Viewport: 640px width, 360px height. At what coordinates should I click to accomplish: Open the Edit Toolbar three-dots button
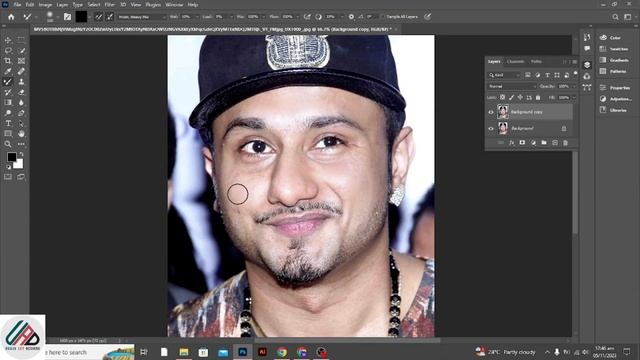[x=21, y=144]
